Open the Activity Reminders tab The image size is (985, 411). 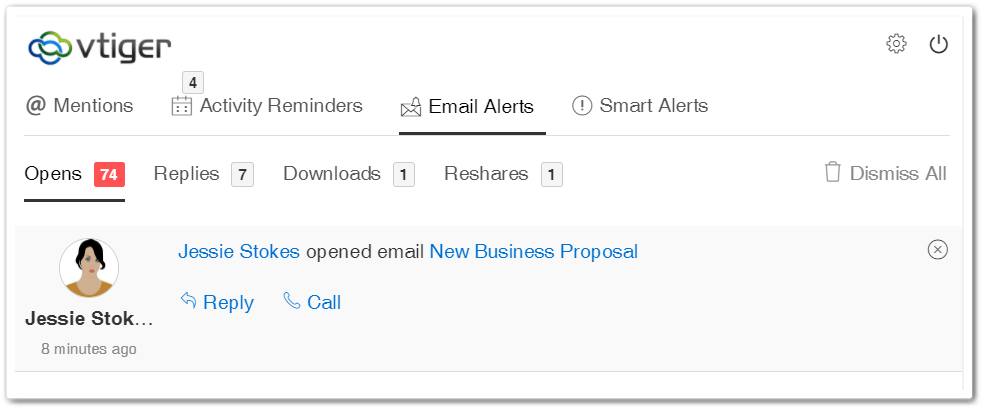coord(267,106)
